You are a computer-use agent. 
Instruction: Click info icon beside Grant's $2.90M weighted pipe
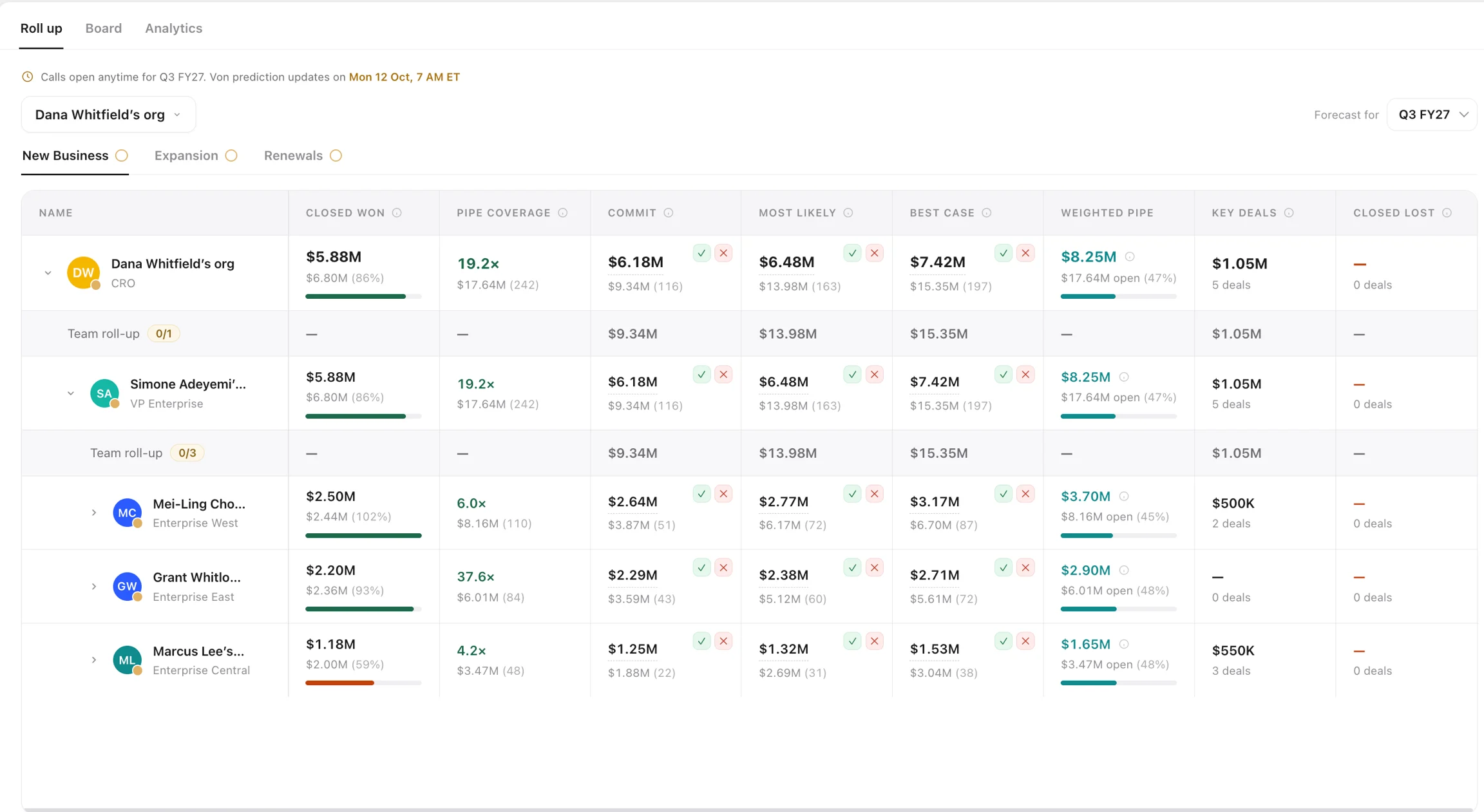point(1124,571)
